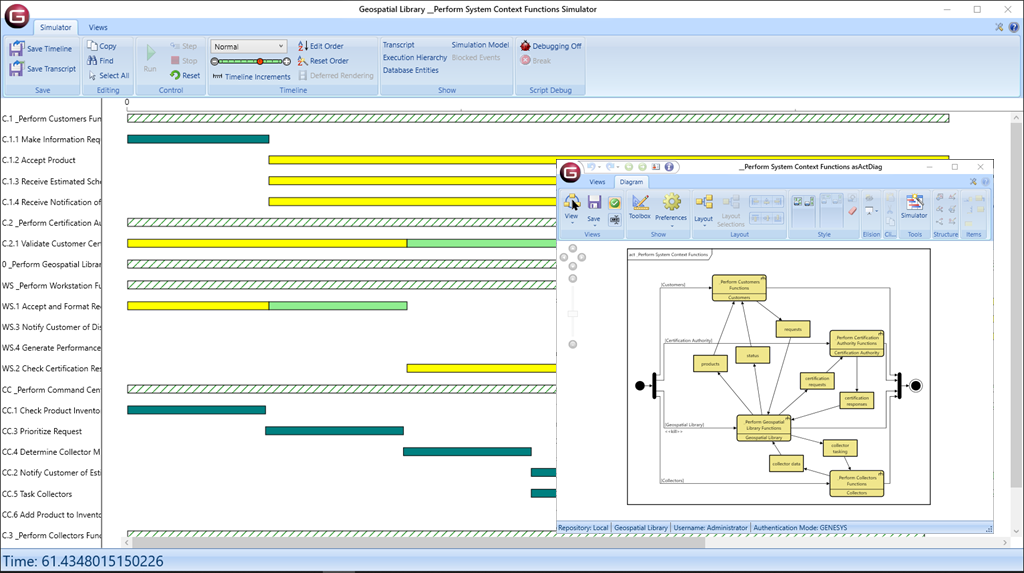The height and width of the screenshot is (573, 1024).
Task: Click the simulation speed slider track
Action: [248, 61]
